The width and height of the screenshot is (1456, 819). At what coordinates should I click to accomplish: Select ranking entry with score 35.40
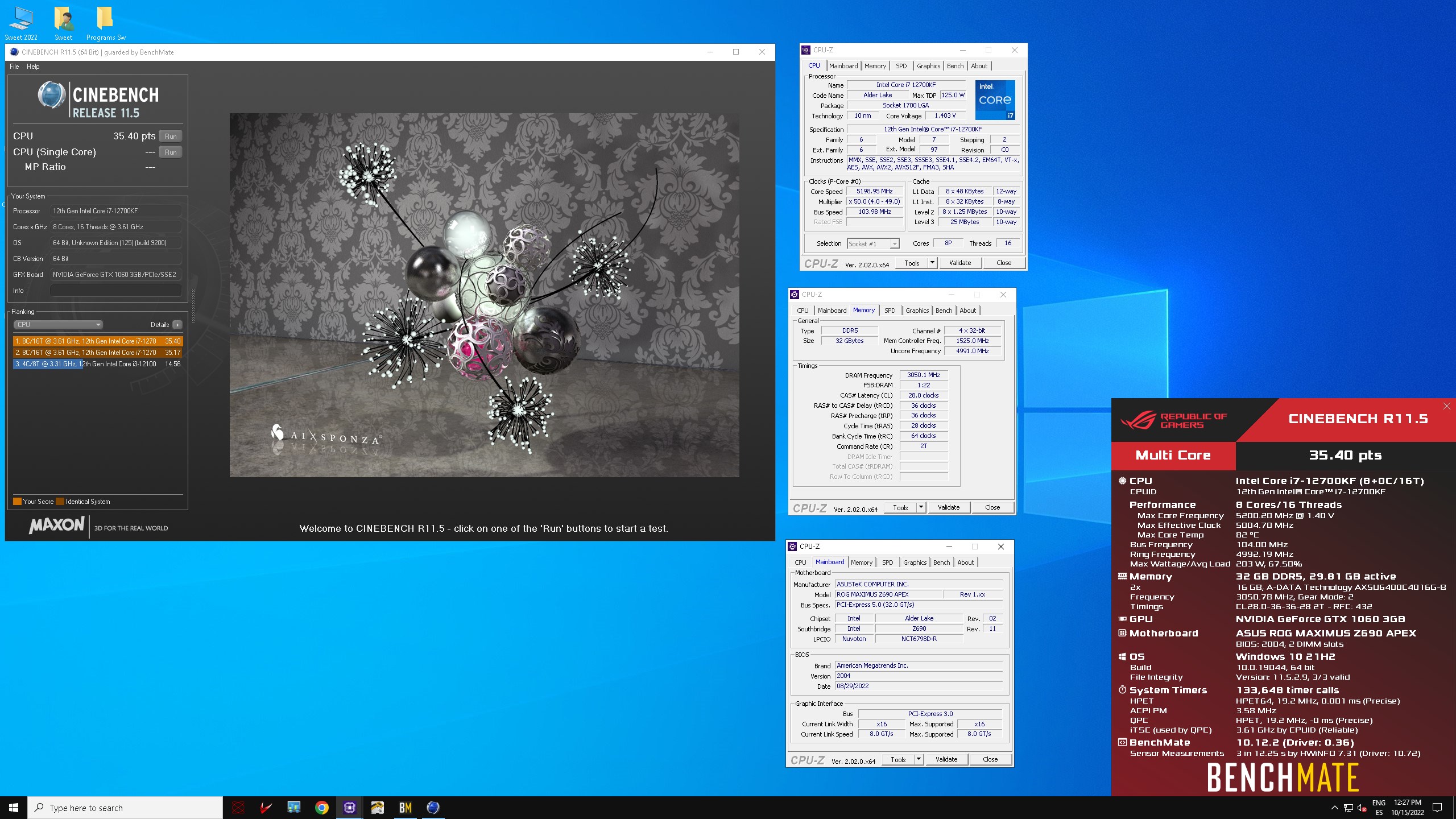click(98, 341)
